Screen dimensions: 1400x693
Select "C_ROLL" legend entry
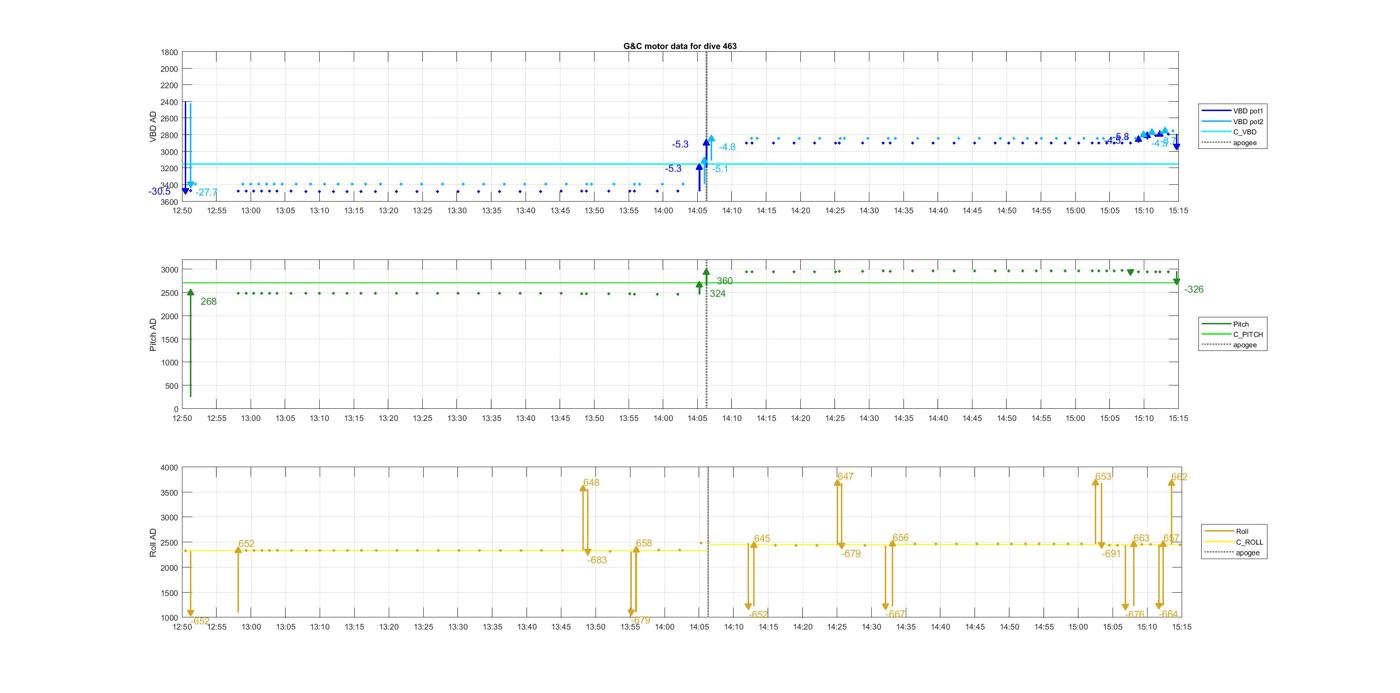click(x=1249, y=542)
